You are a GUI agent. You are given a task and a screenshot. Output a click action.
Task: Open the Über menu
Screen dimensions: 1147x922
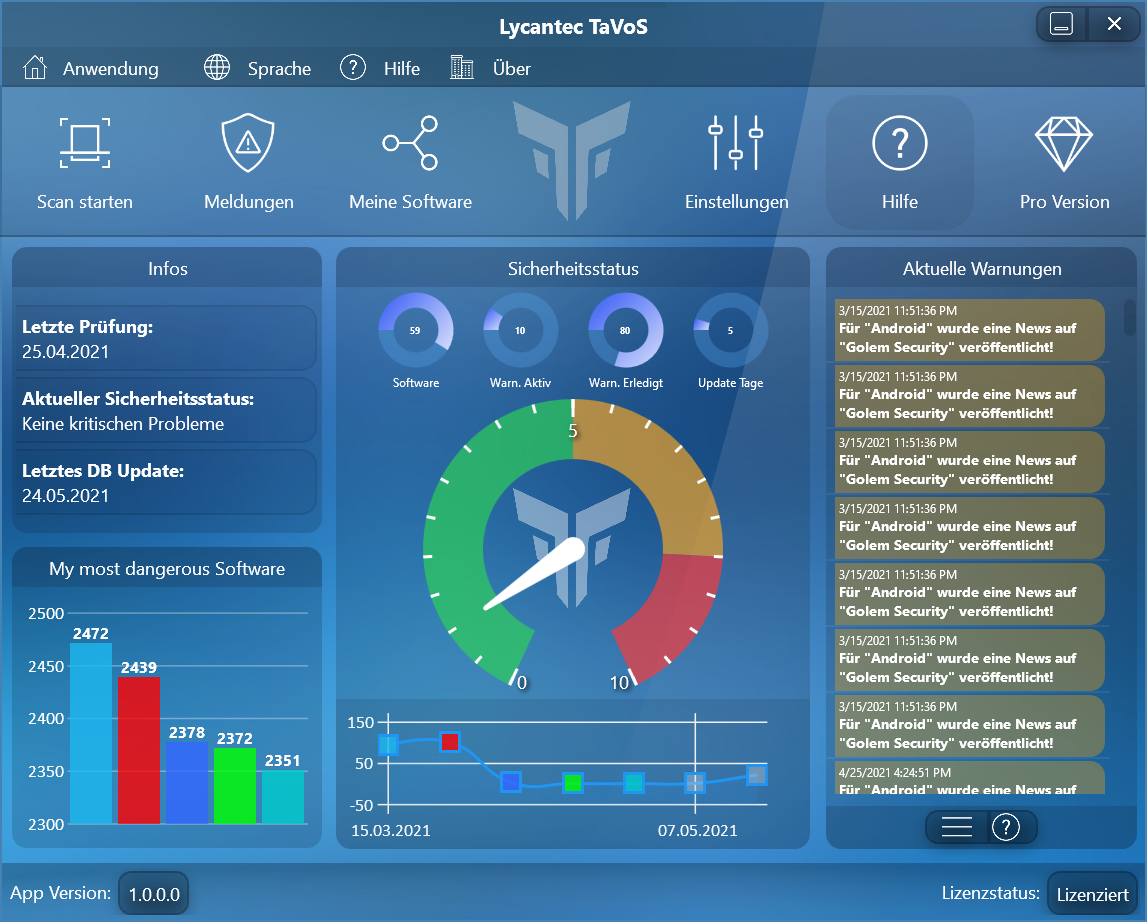491,69
